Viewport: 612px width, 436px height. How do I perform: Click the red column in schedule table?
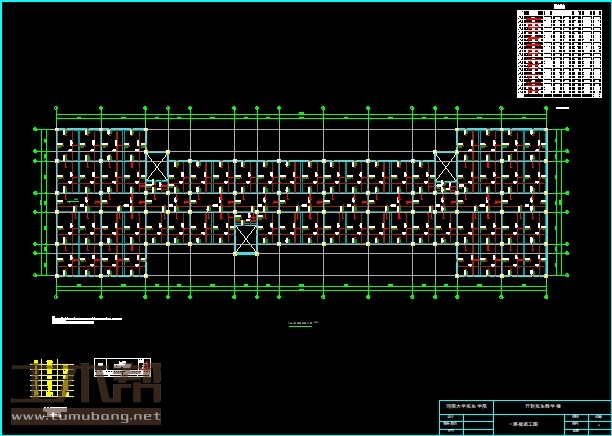click(537, 54)
